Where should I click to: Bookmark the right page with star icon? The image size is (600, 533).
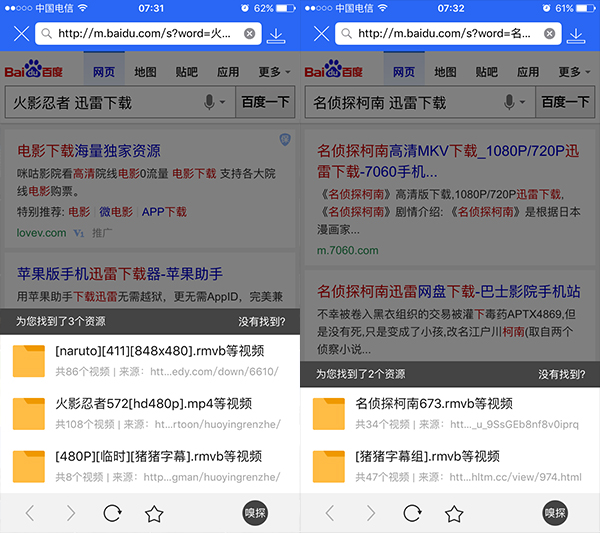pyautogui.click(x=454, y=513)
